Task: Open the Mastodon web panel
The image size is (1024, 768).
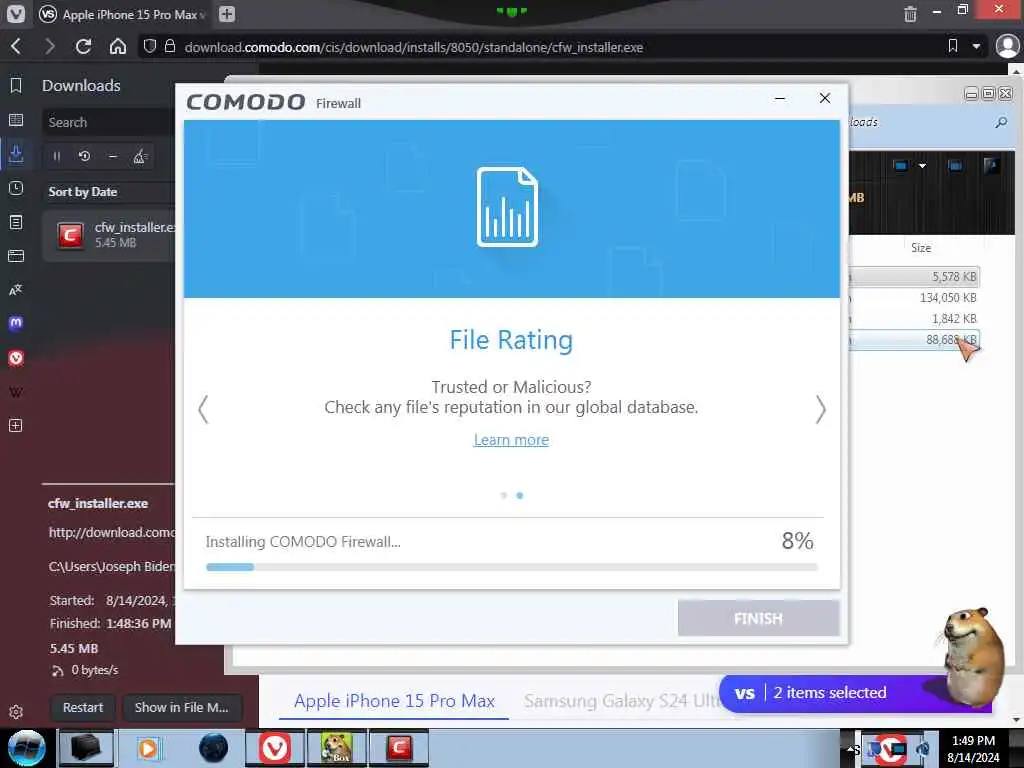Action: pos(16,323)
